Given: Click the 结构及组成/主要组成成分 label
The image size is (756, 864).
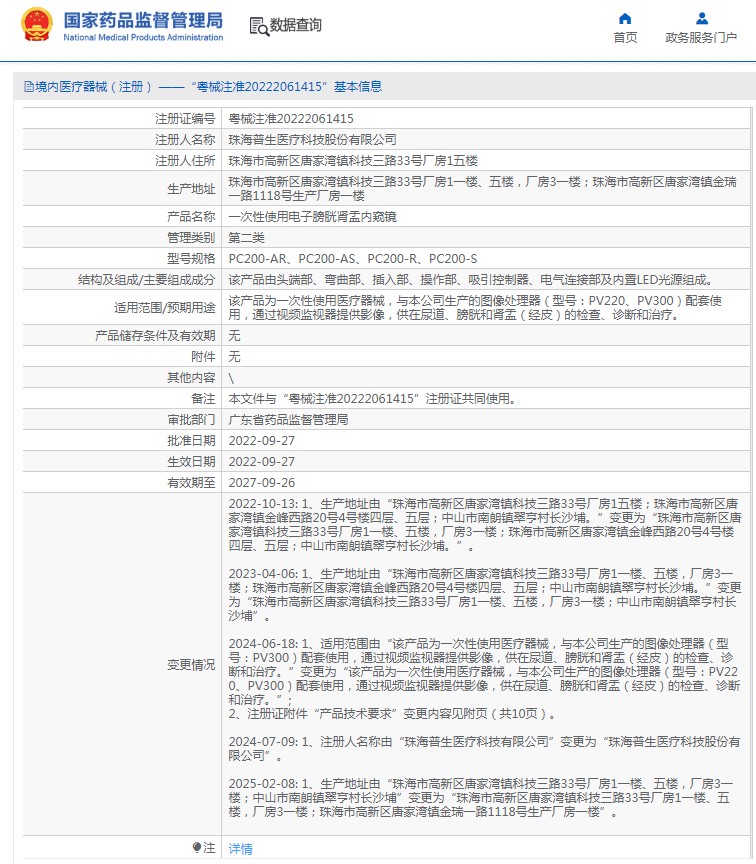Looking at the screenshot, I should (147, 279).
